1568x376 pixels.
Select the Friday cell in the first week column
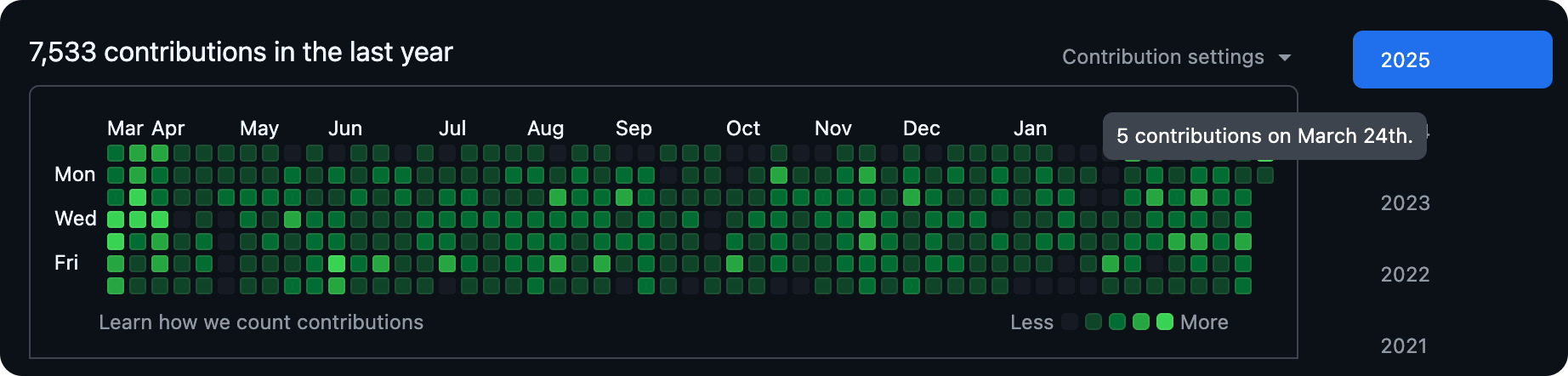coord(116,264)
